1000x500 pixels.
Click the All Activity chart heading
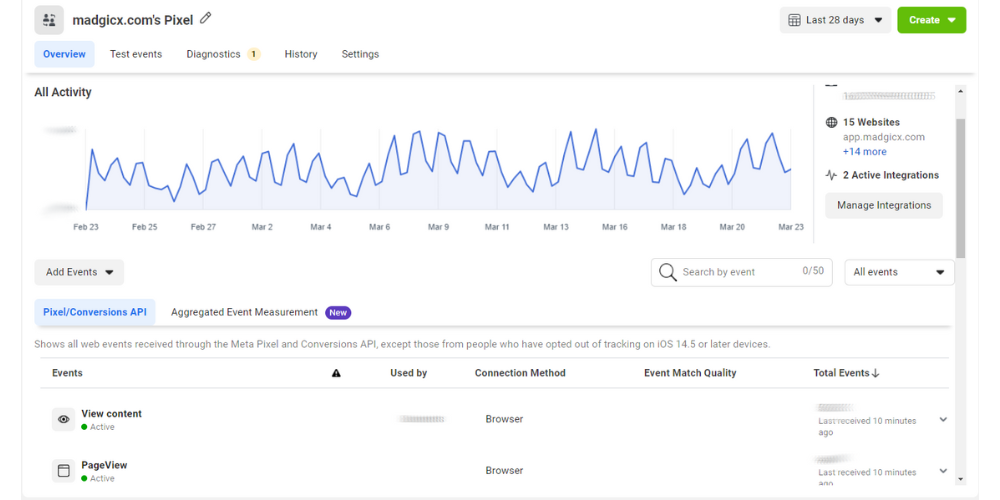point(62,92)
